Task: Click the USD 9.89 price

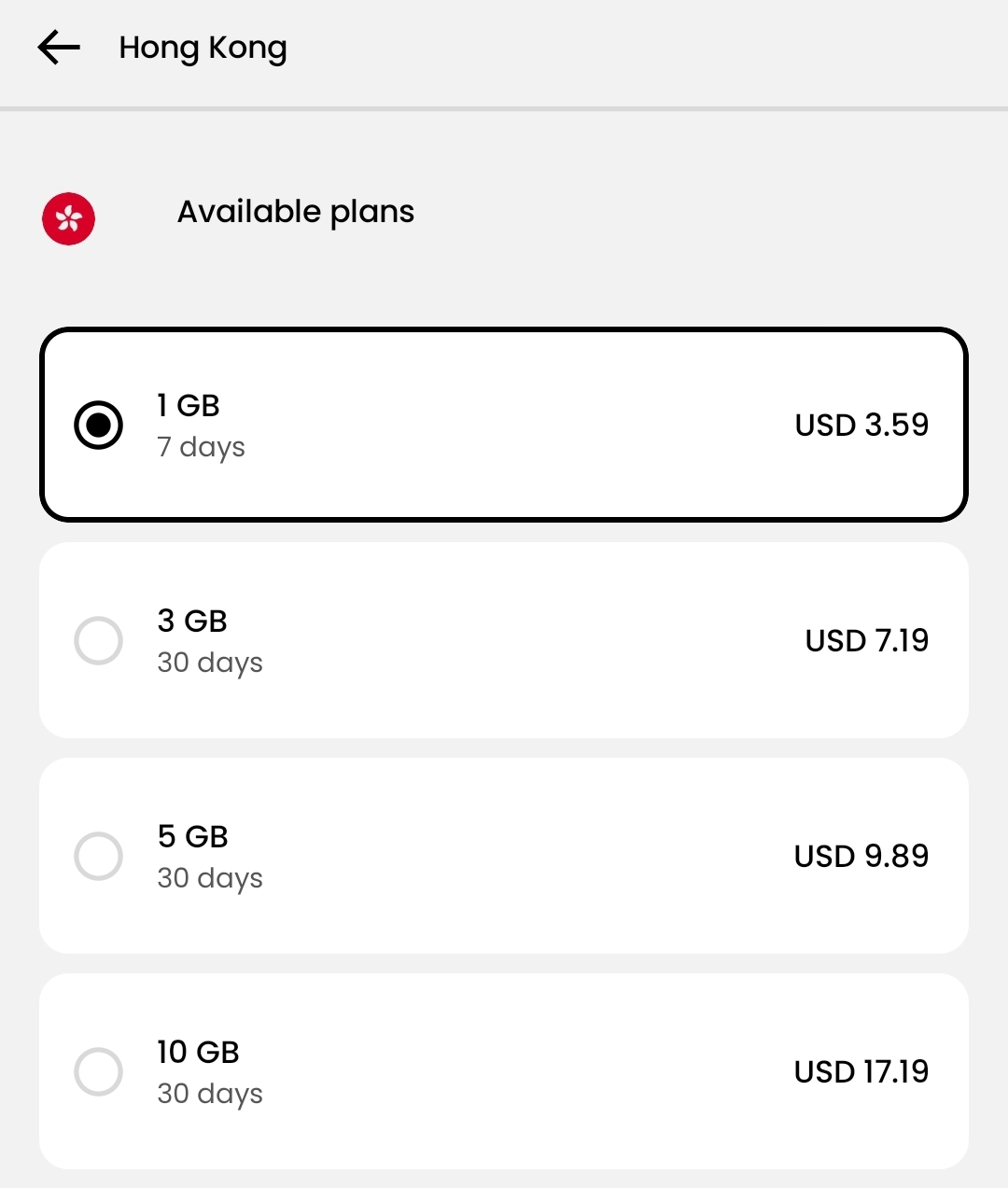Action: 861,856
